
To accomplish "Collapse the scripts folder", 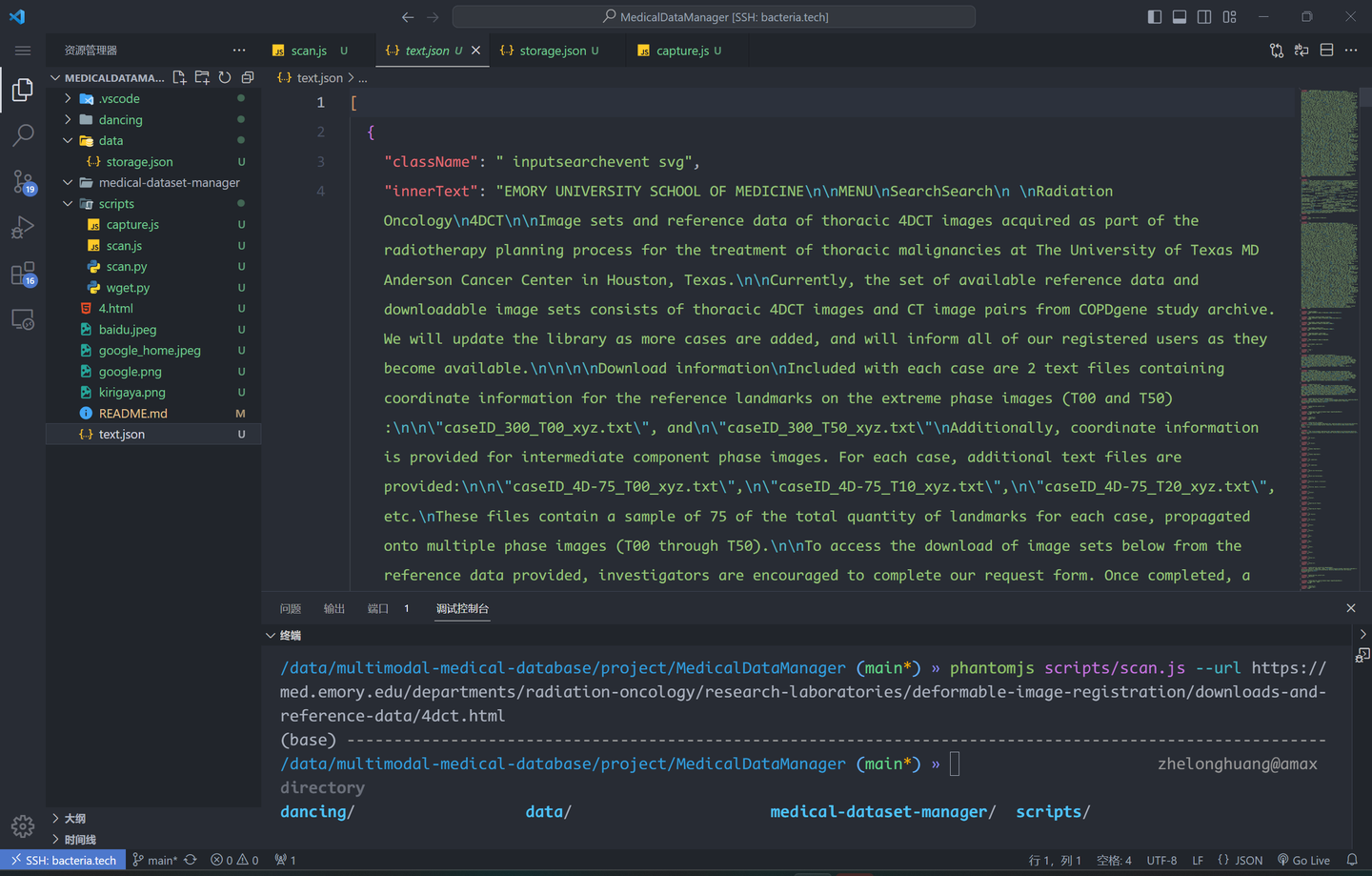I will (116, 203).
